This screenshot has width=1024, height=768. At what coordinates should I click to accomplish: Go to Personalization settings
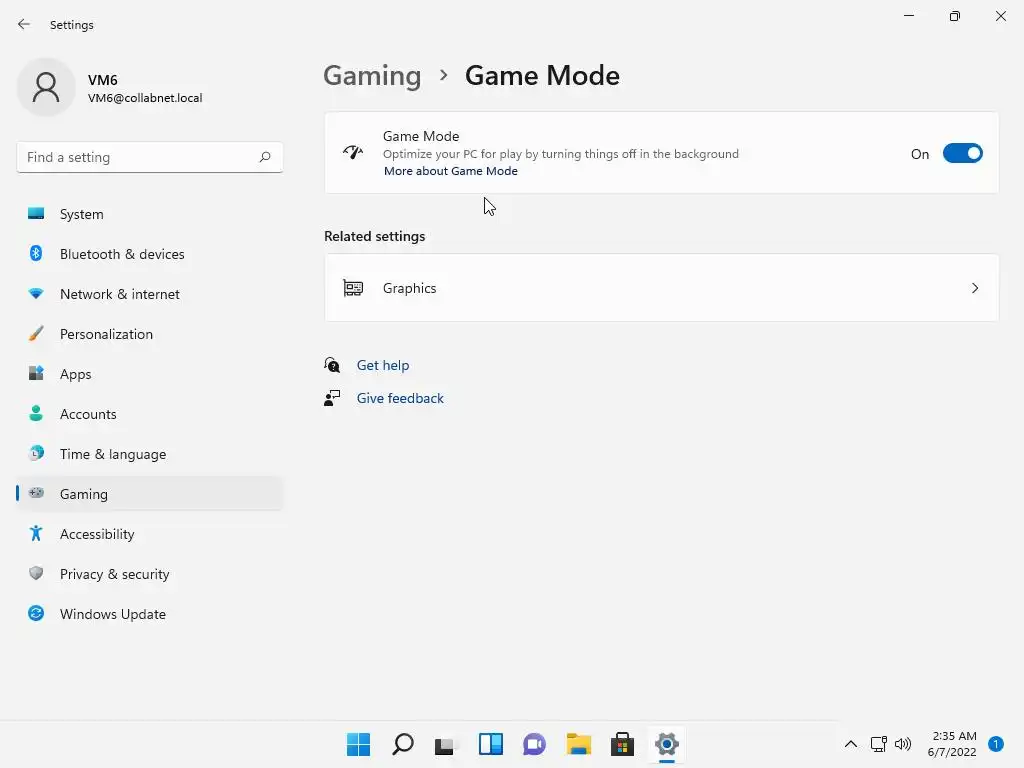[150, 334]
